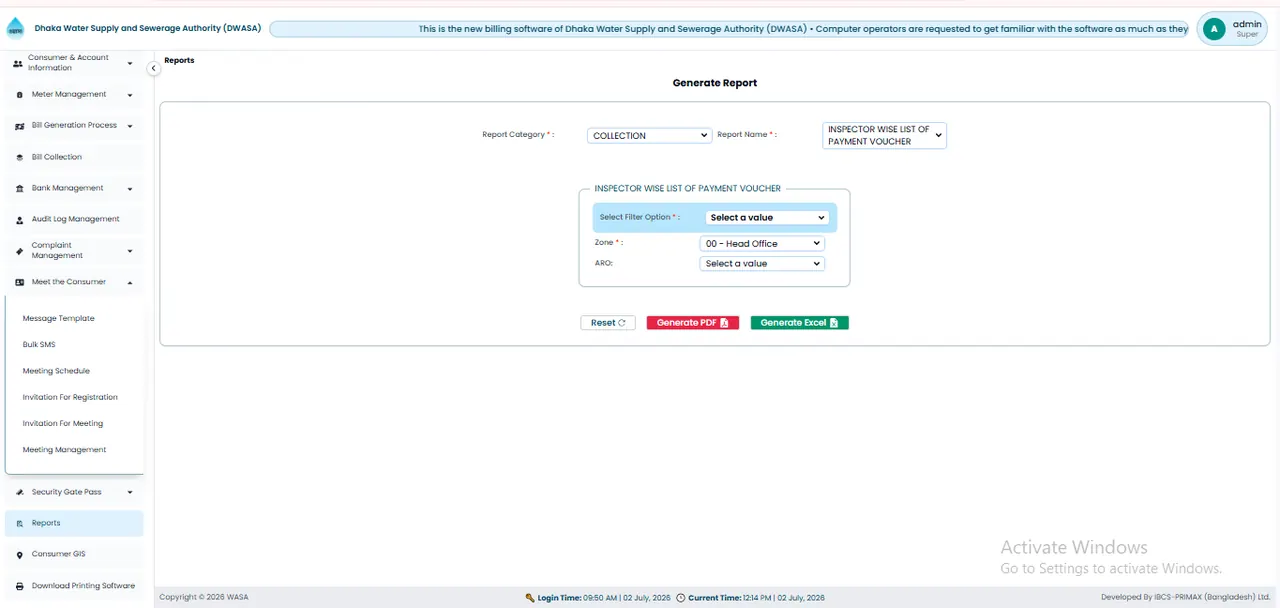Open the Select Filter Option dropdown

click(767, 217)
